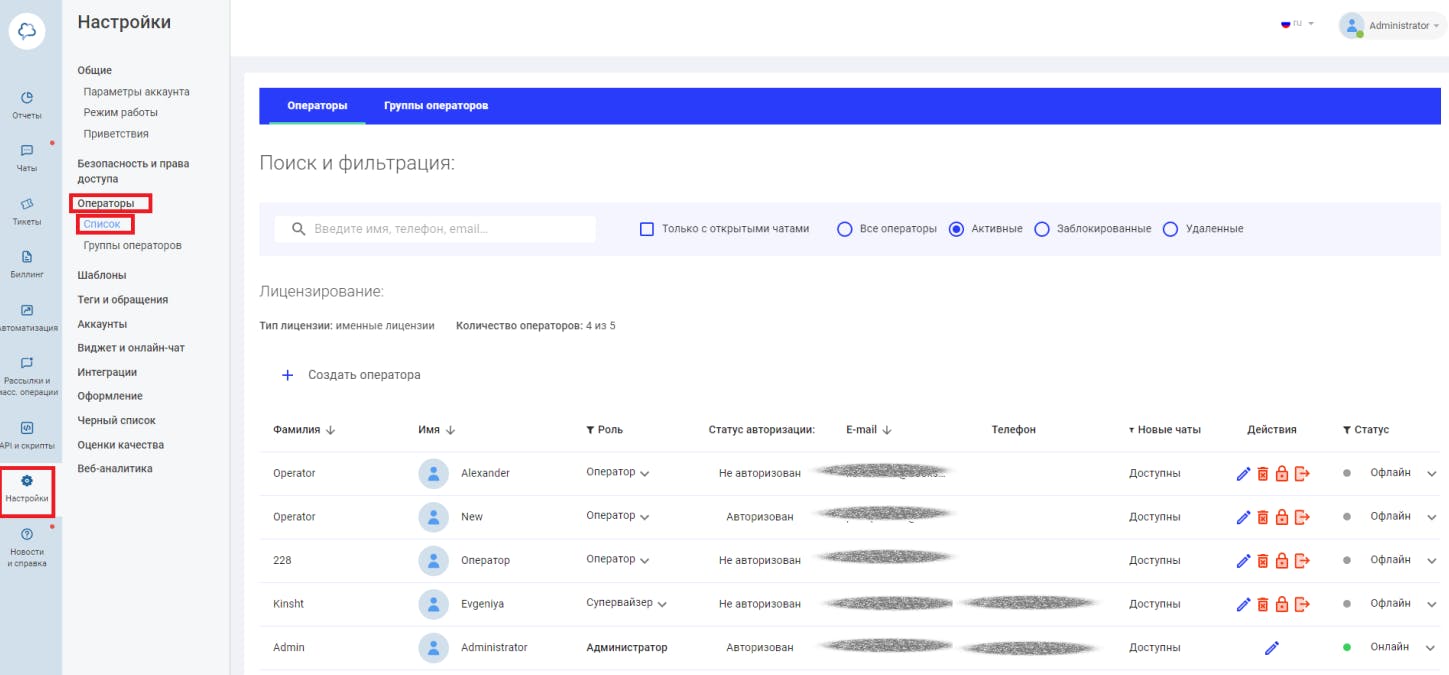Select the Настройки gear icon
This screenshot has height=675, width=1449.
pos(27,481)
